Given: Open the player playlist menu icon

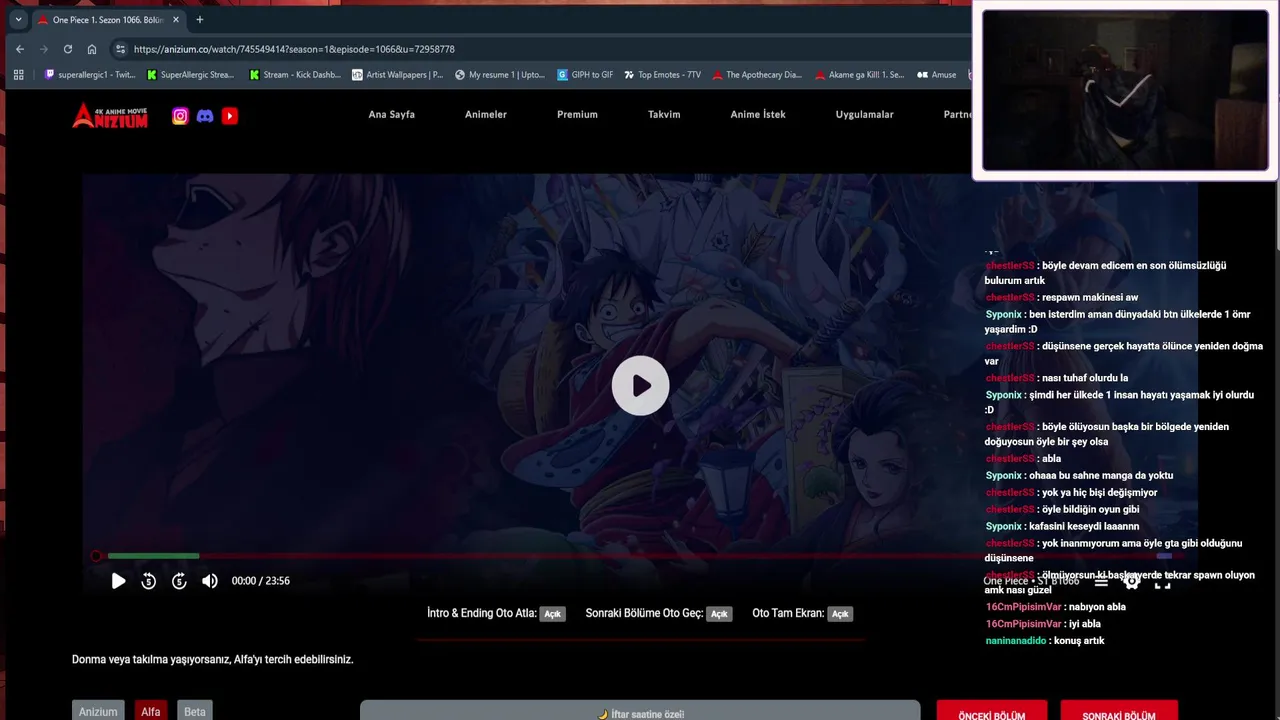Looking at the screenshot, I should (x=1101, y=581).
